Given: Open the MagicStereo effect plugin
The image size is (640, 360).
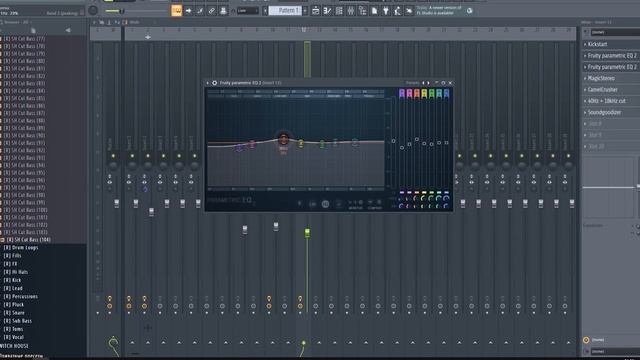Looking at the screenshot, I should pyautogui.click(x=601, y=78).
